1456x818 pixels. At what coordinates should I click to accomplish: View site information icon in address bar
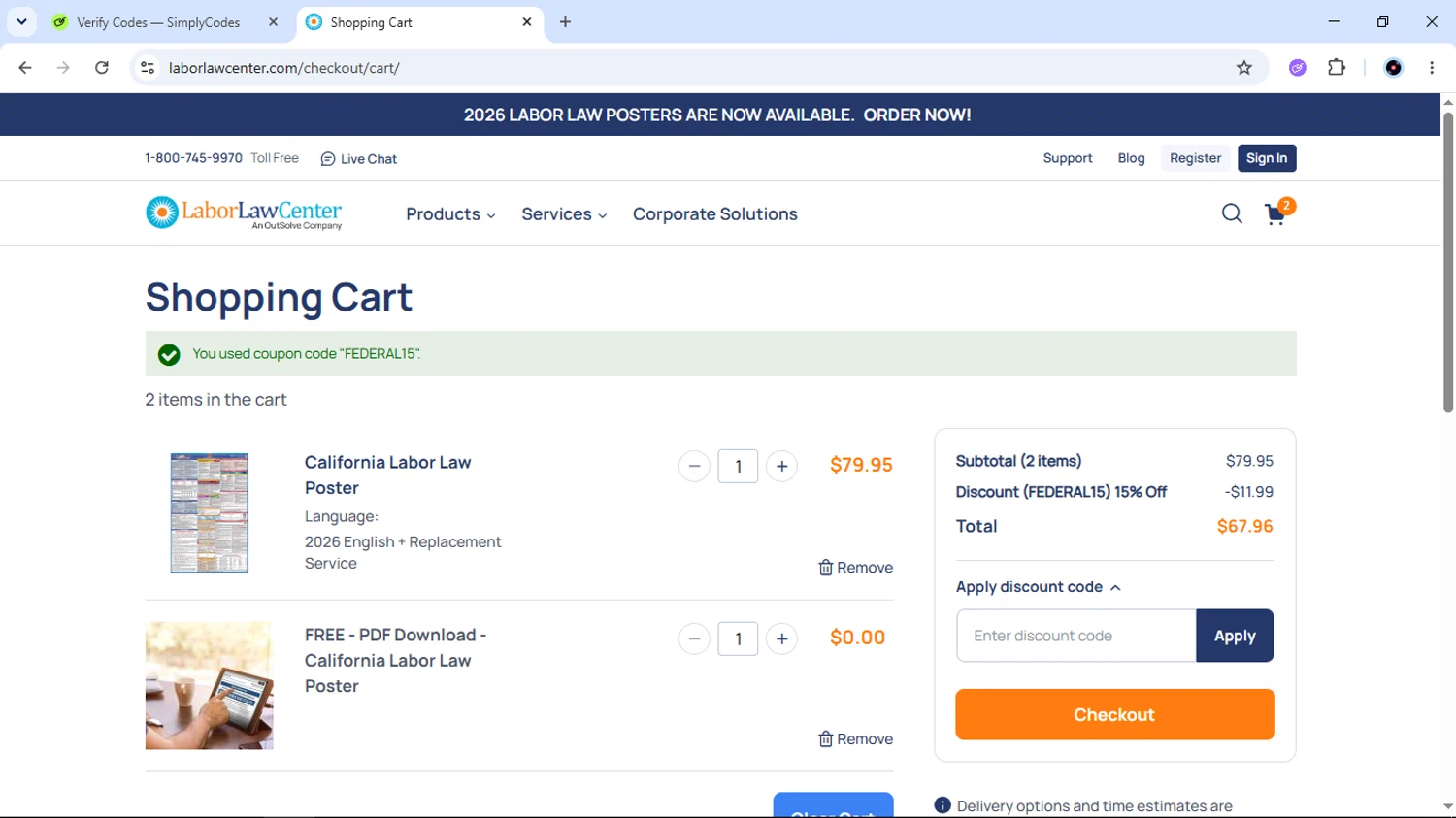pyautogui.click(x=148, y=68)
